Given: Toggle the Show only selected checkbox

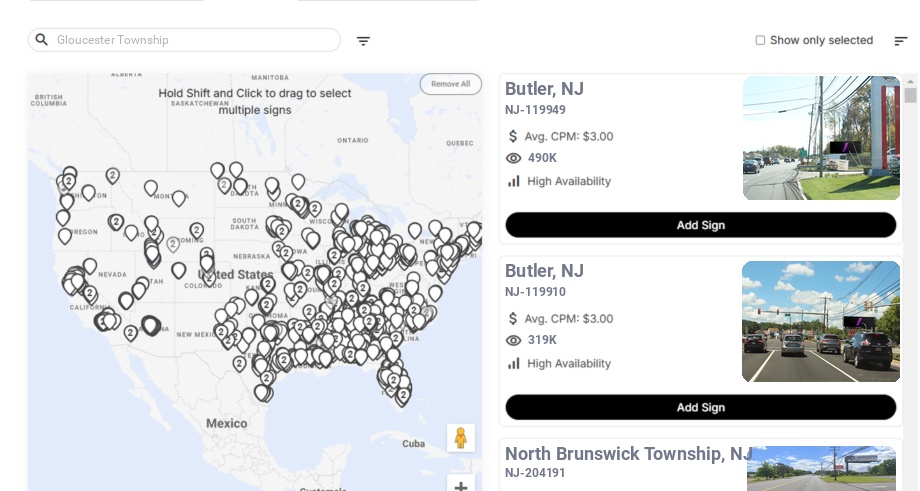Looking at the screenshot, I should pyautogui.click(x=760, y=40).
